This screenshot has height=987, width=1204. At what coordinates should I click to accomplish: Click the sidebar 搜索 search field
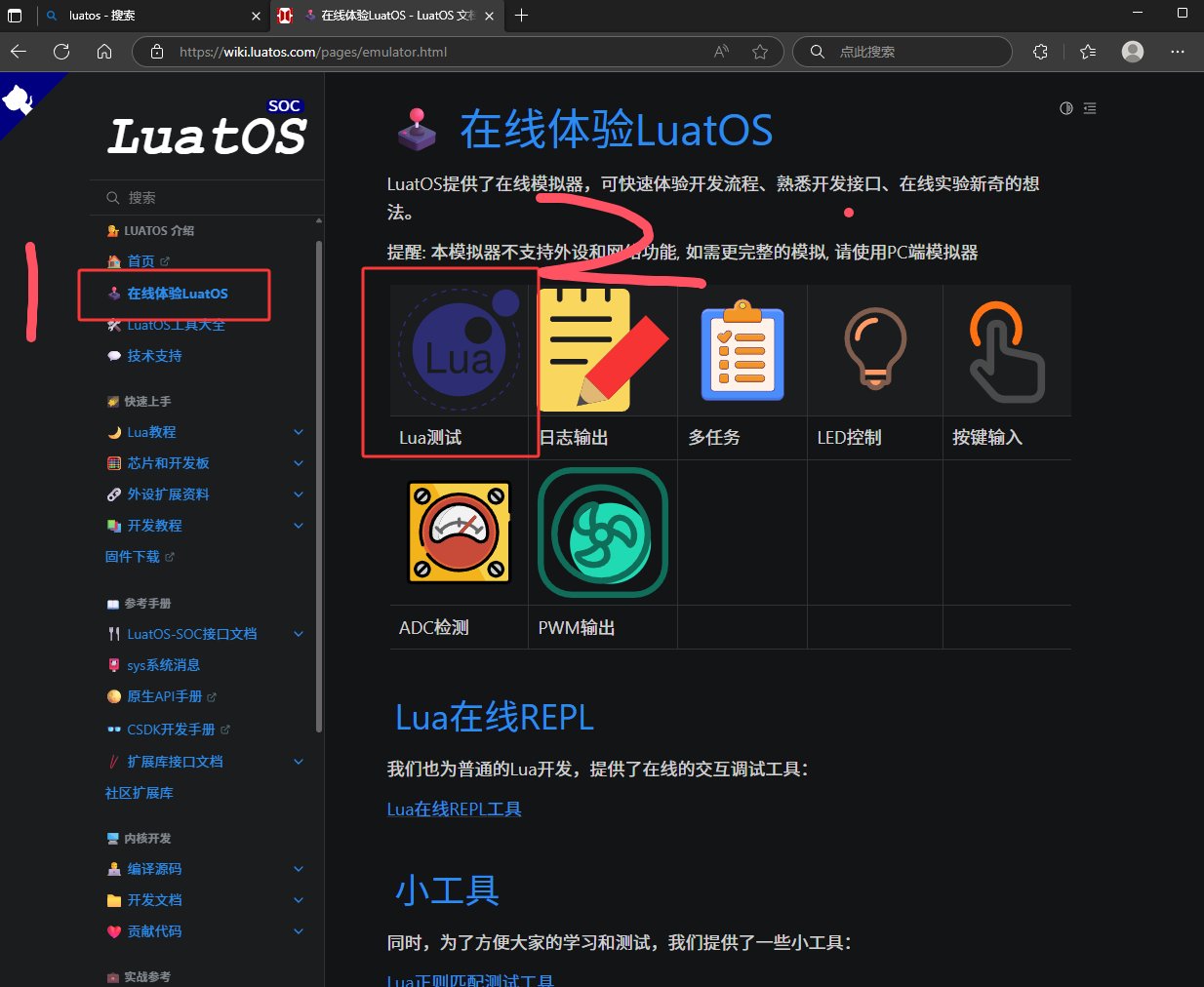pos(206,198)
